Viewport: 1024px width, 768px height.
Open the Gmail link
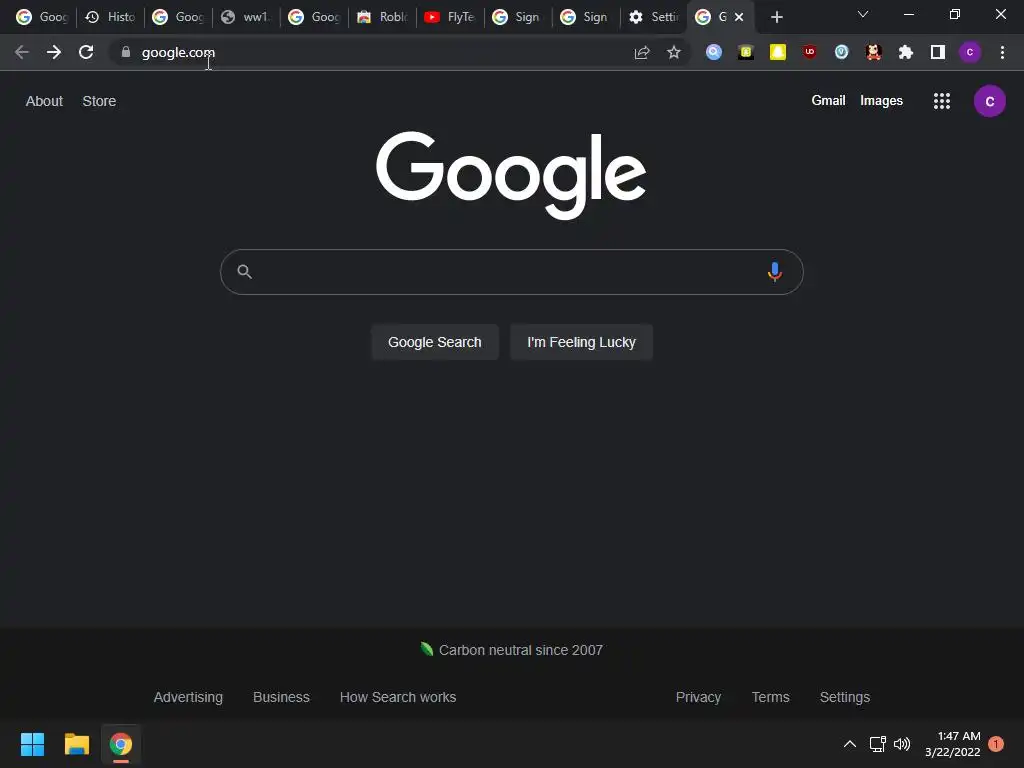828,101
